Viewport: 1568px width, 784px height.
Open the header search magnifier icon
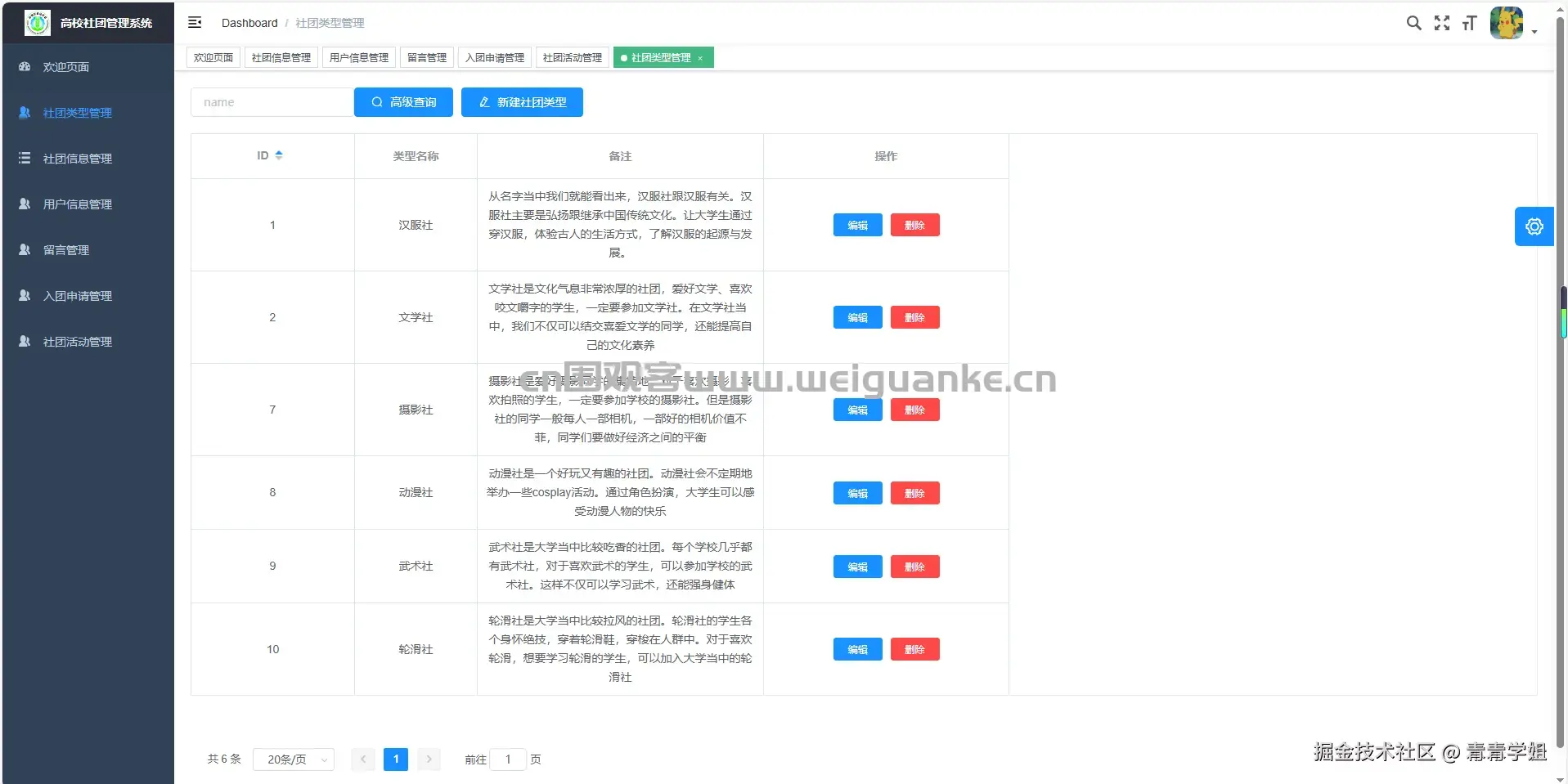(x=1413, y=23)
